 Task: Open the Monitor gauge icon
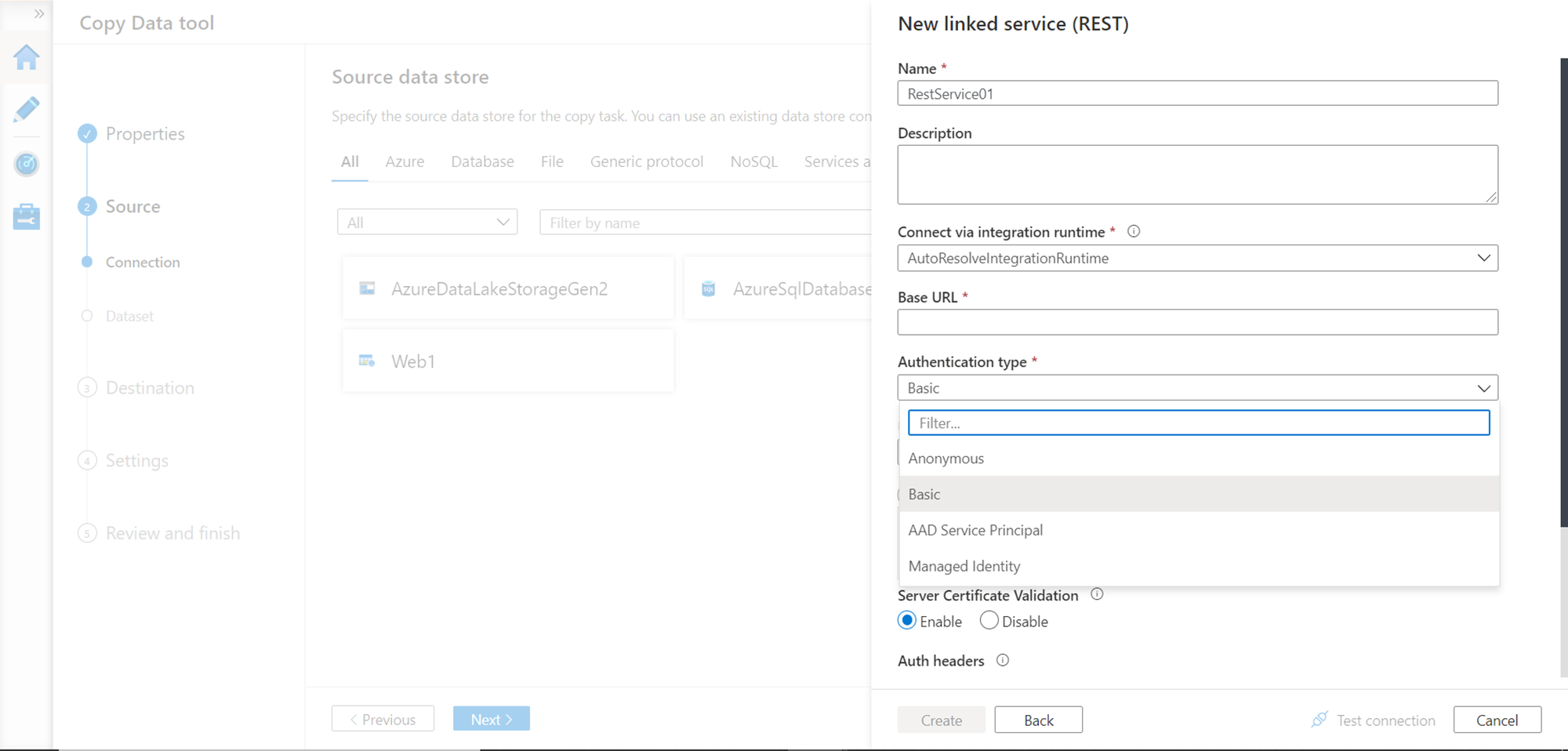pos(27,164)
